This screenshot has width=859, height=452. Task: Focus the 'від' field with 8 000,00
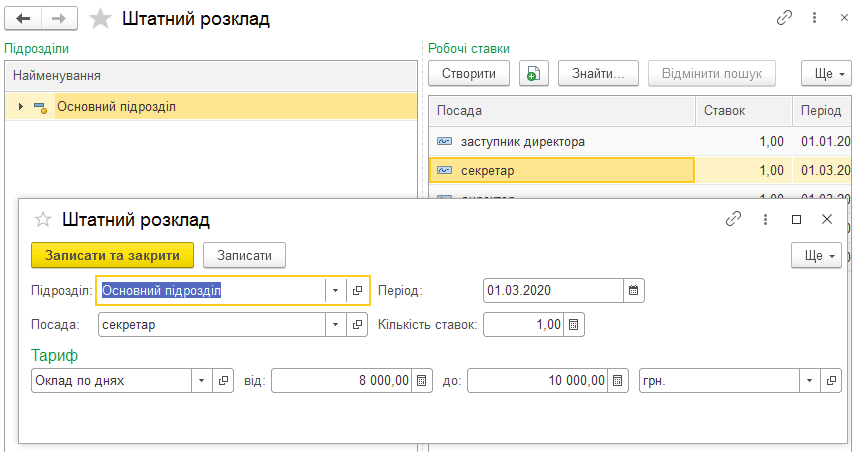coord(341,380)
